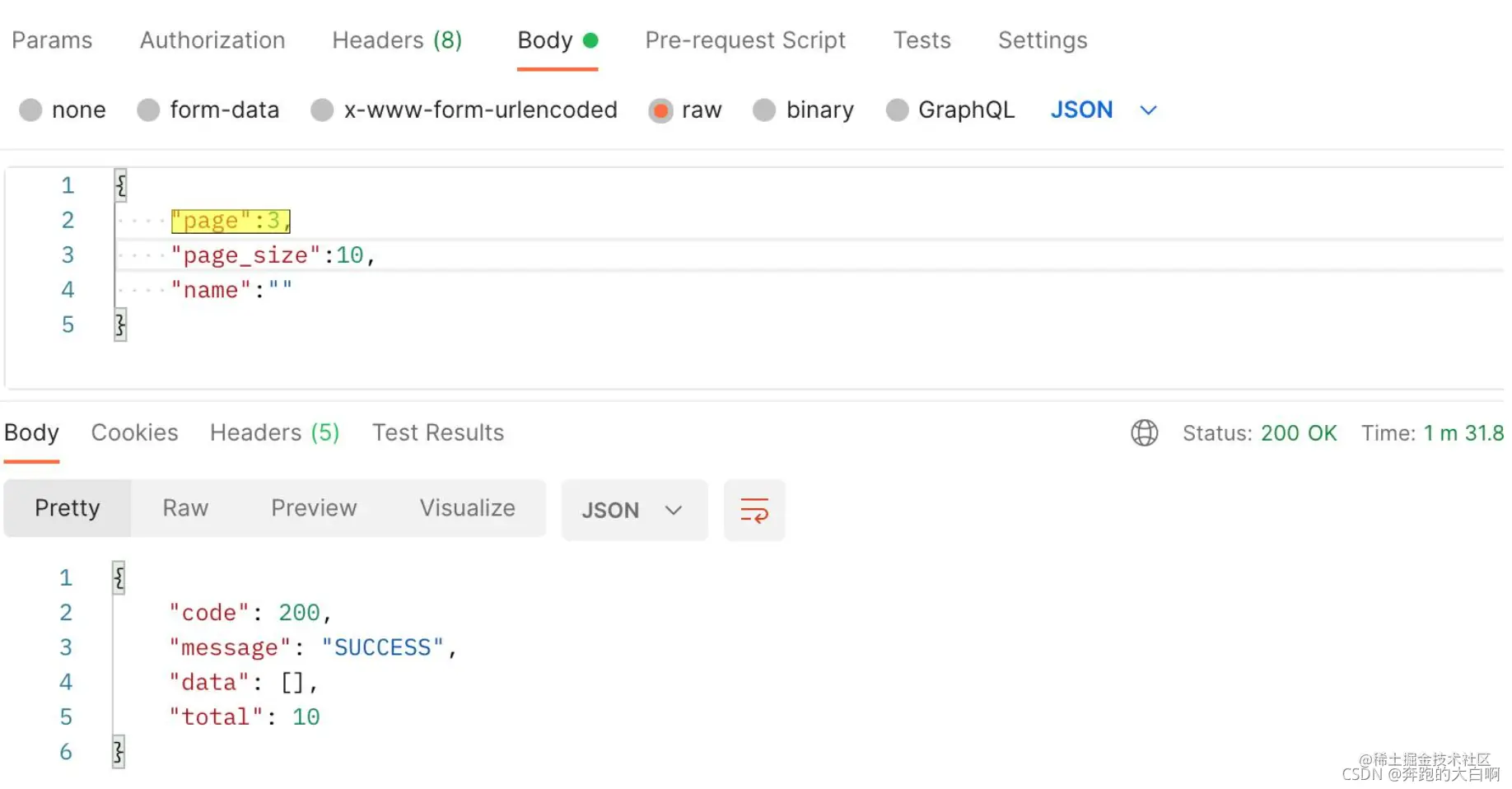Open the Visualize response view
1512x789 pixels.
pyautogui.click(x=467, y=508)
